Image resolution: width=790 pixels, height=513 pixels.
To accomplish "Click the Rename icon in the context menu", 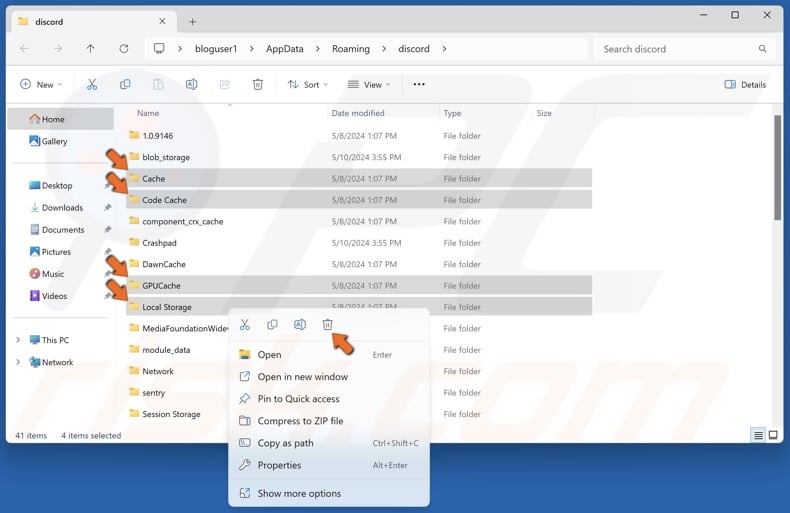I will [300, 325].
